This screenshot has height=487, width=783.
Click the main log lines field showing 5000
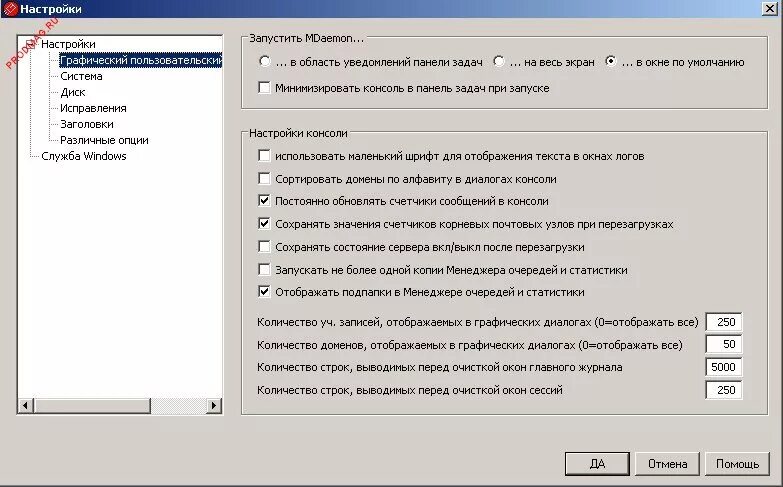(x=724, y=367)
